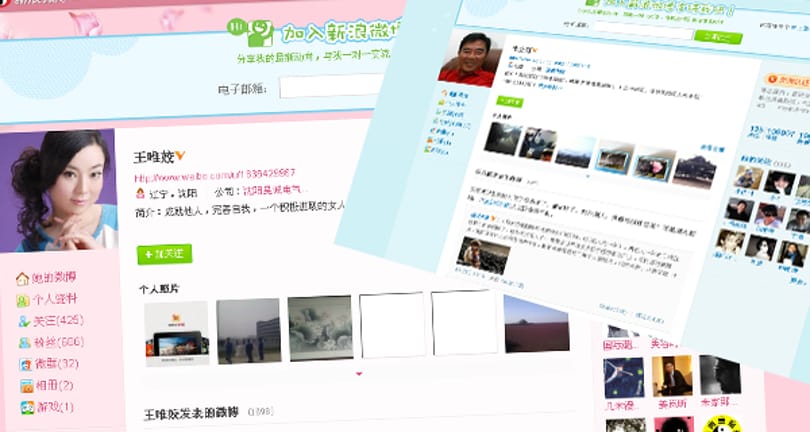810x432 pixels.
Task: Open the photo of people near a building
Action: point(249,331)
